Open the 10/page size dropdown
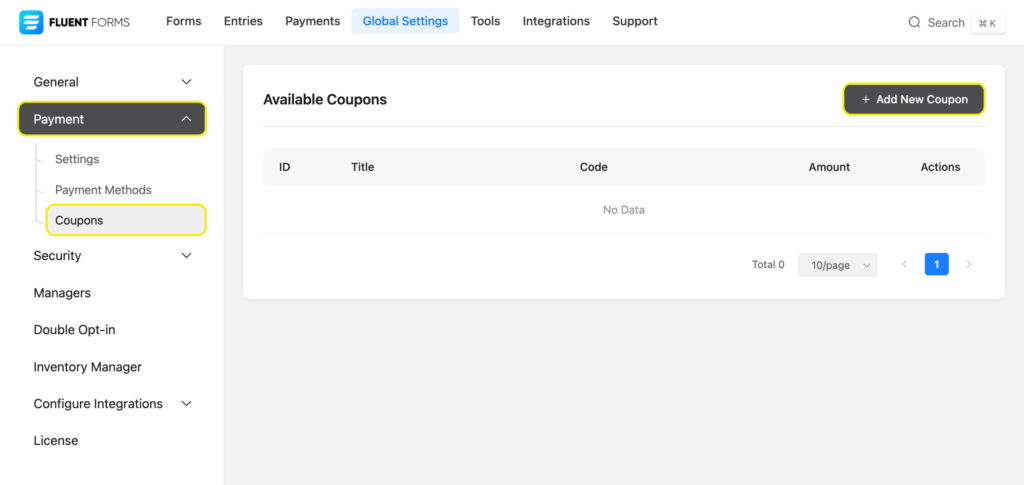Image resolution: width=1024 pixels, height=485 pixels. 837,265
